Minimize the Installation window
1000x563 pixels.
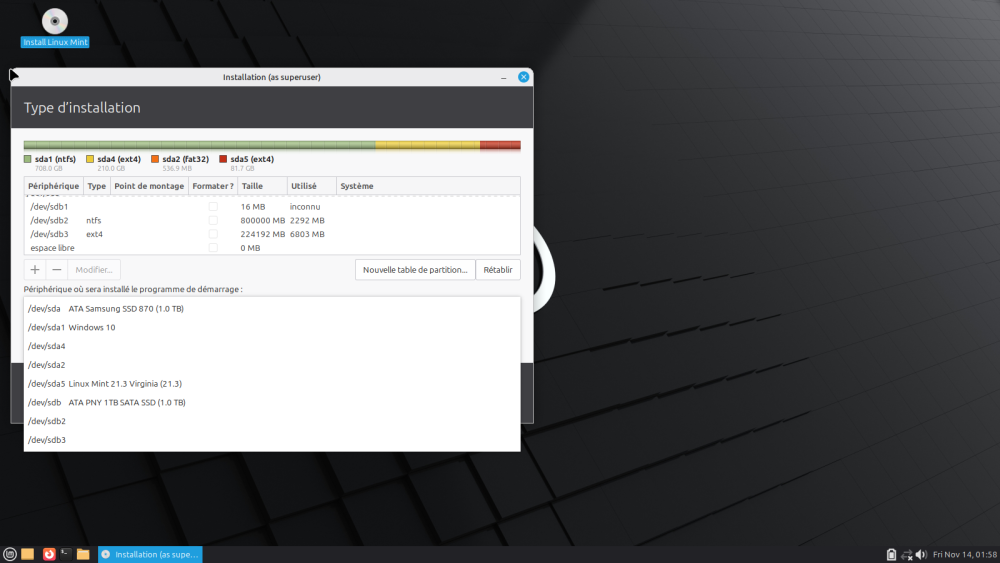click(504, 77)
